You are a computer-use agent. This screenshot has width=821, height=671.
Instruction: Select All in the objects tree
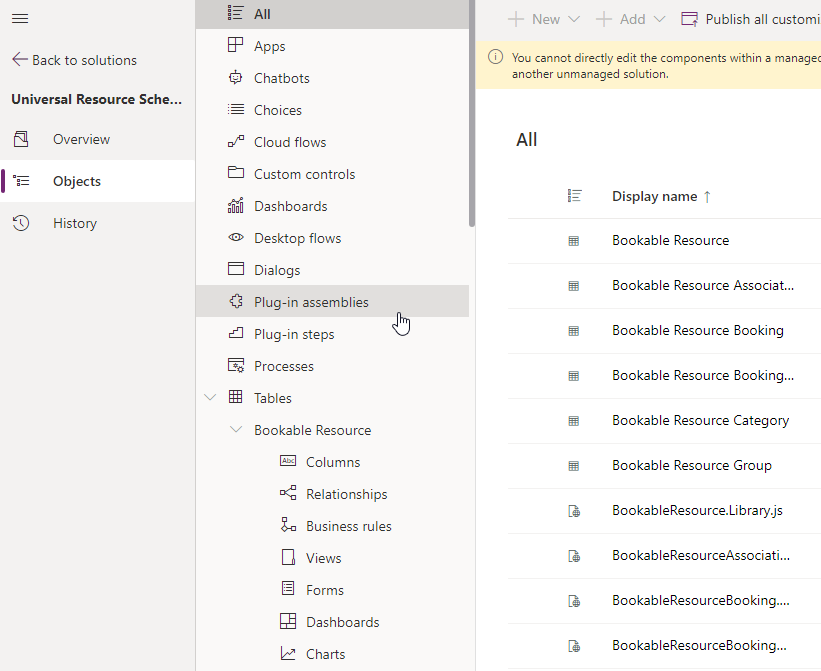pyautogui.click(x=332, y=14)
